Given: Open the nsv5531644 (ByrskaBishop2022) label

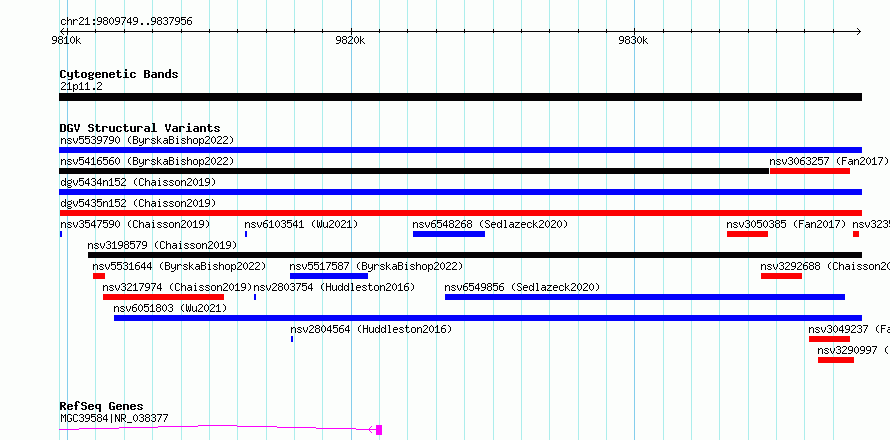Looking at the screenshot, I should pos(179,266).
